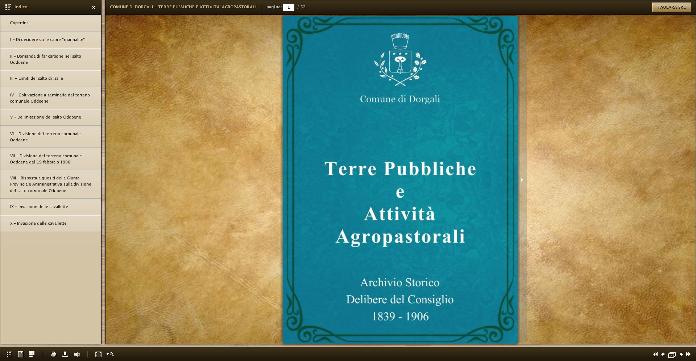The height and width of the screenshot is (361, 696).
Task: Click the print icon in bottom toolbar
Action: tap(54, 354)
